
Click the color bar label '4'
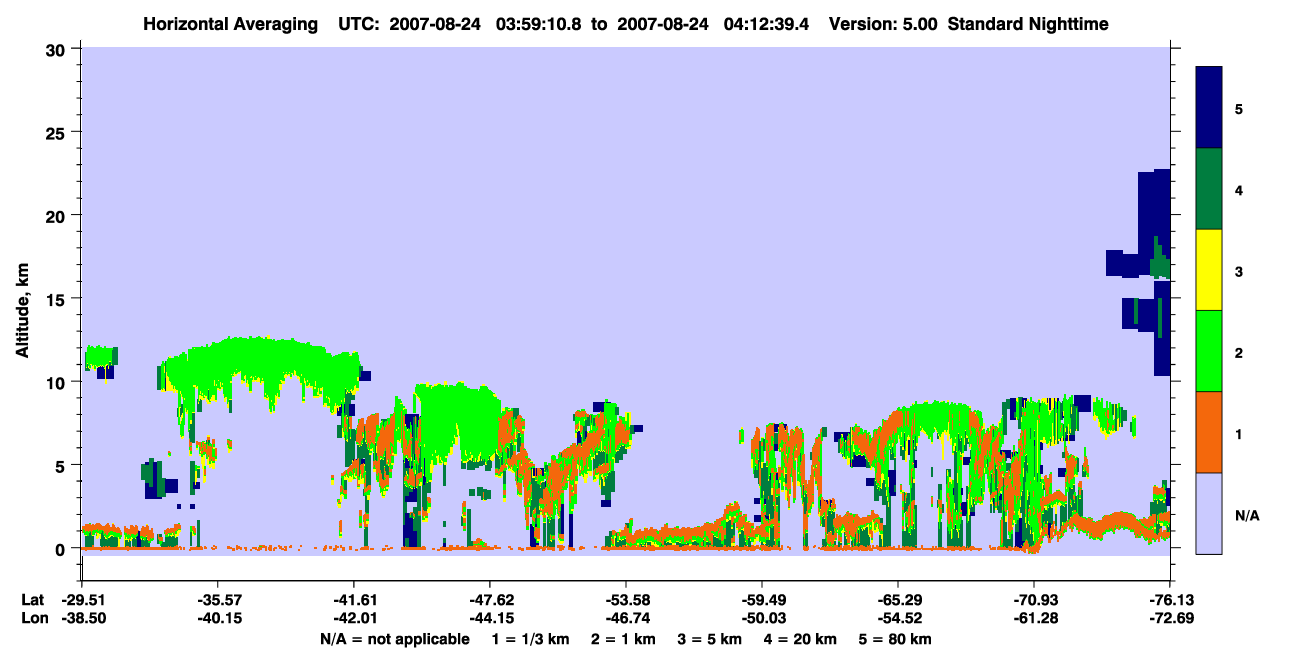(x=1239, y=190)
